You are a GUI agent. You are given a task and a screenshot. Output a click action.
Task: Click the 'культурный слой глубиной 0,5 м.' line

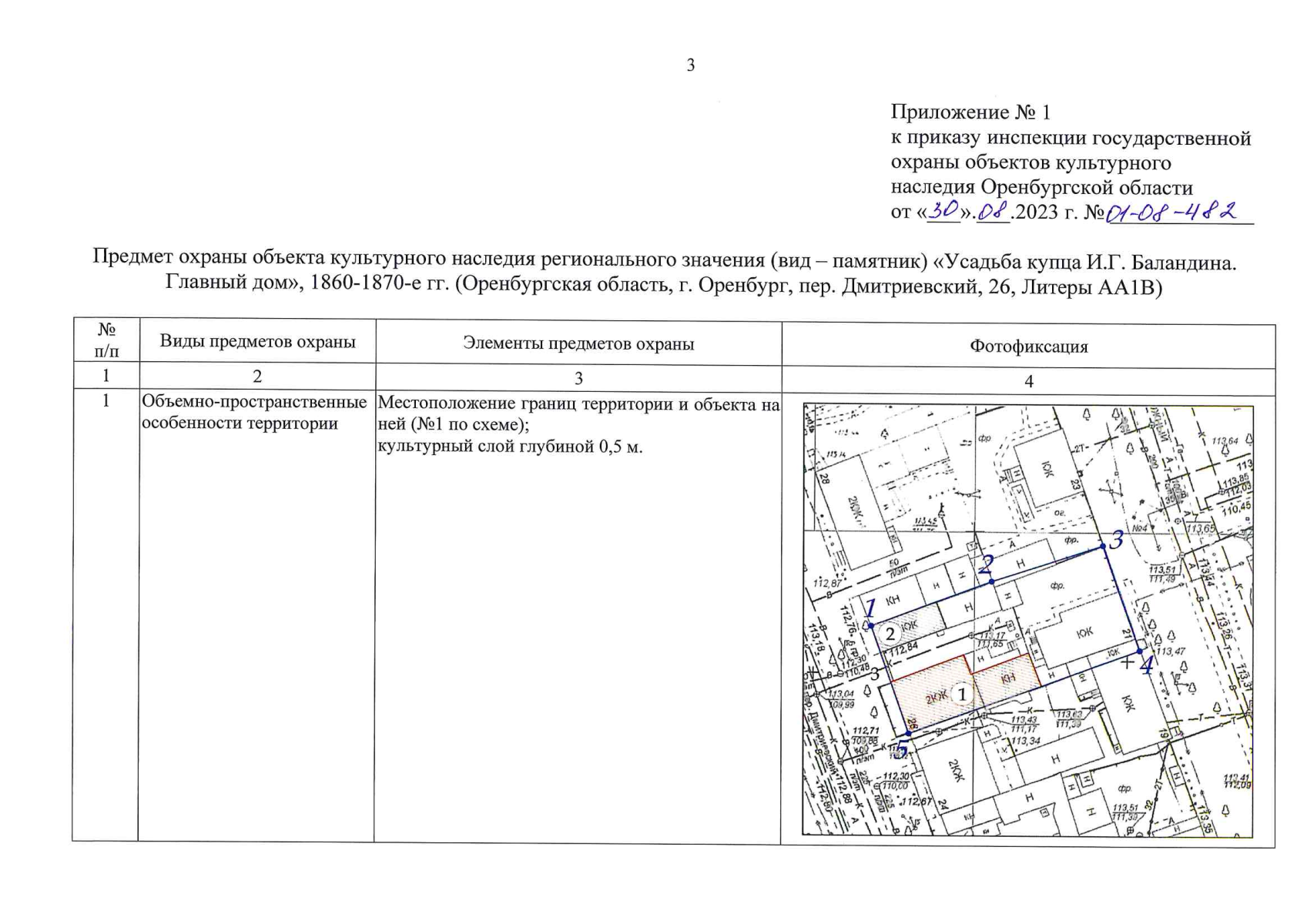(509, 446)
